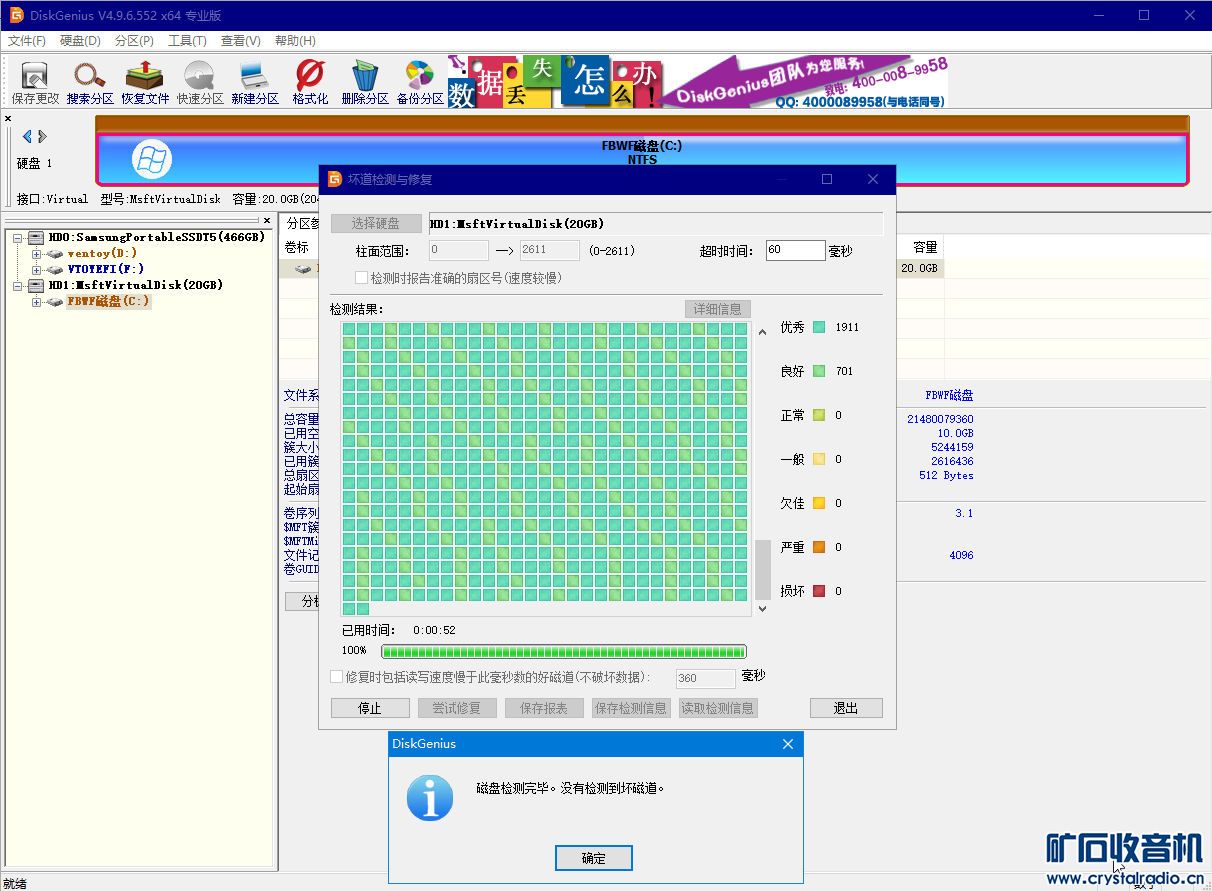Click the info icon in message box

coord(430,797)
